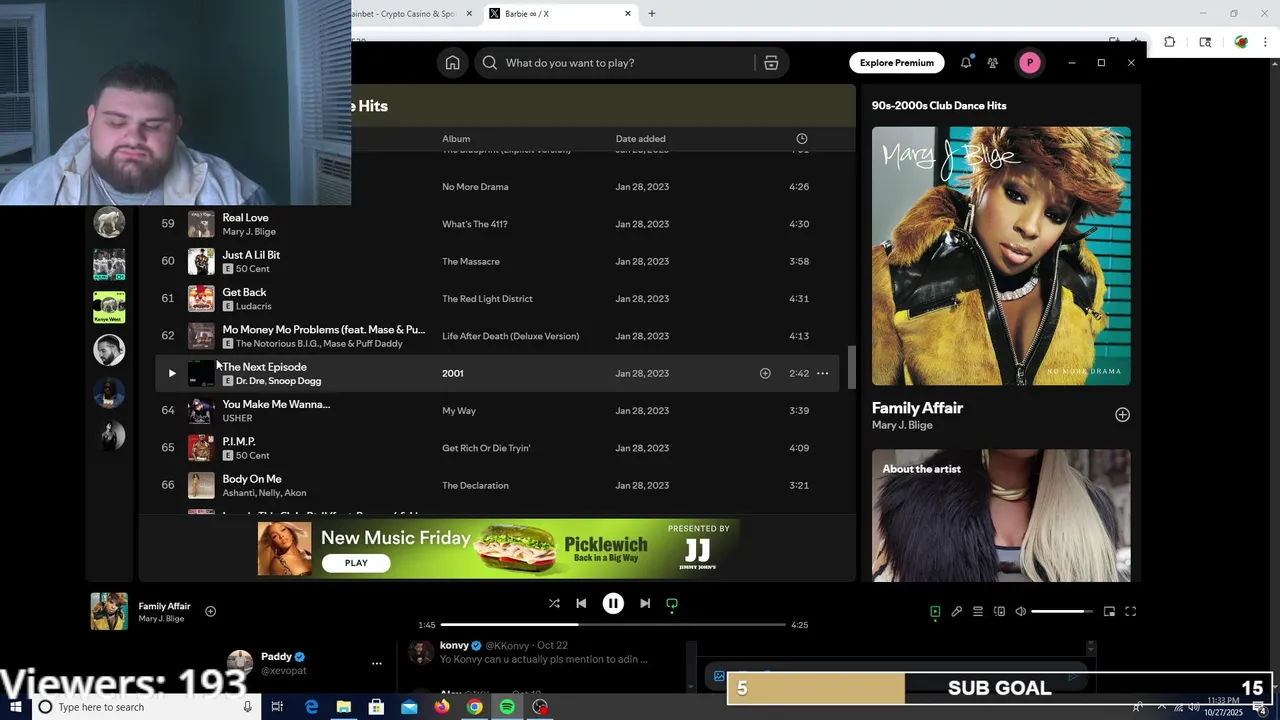Viewport: 1280px width, 720px height.
Task: Close the 'Barbie ∞ / X' tab
Action: point(628,14)
